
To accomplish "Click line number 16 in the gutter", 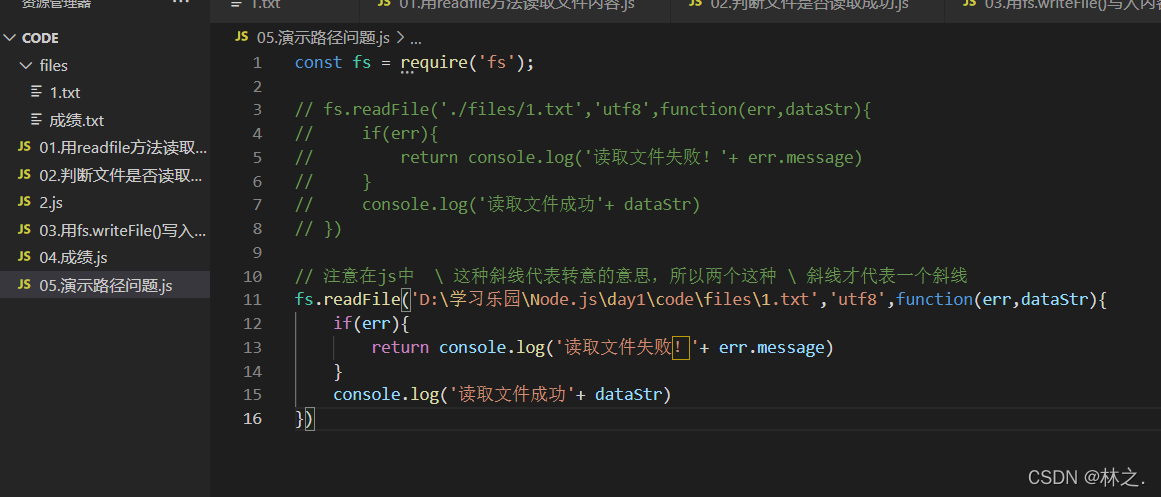I will (x=252, y=418).
